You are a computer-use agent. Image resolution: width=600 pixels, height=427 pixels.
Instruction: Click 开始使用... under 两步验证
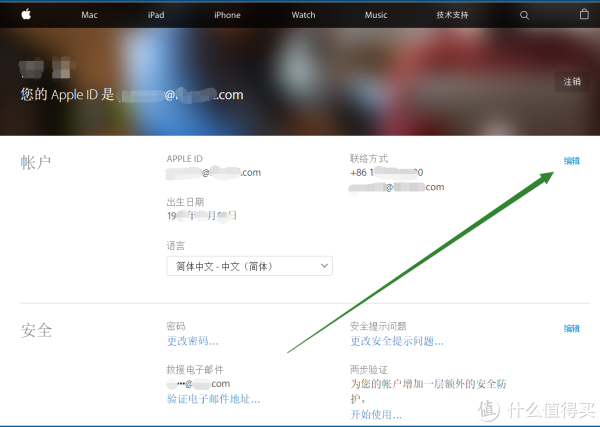(376, 414)
